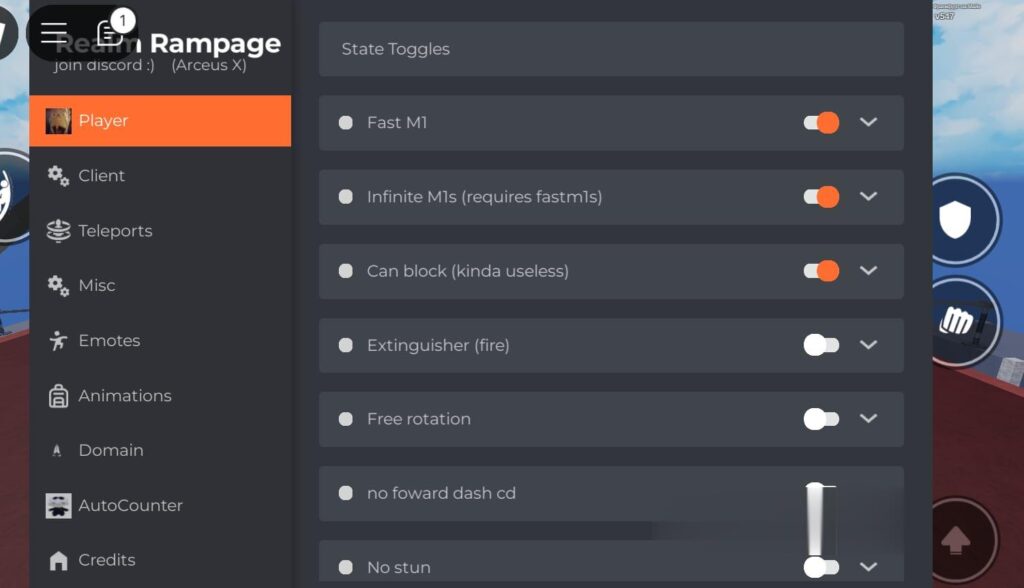Viewport: 1024px width, 588px height.
Task: Turn on the Free rotation toggle
Action: tap(820, 419)
